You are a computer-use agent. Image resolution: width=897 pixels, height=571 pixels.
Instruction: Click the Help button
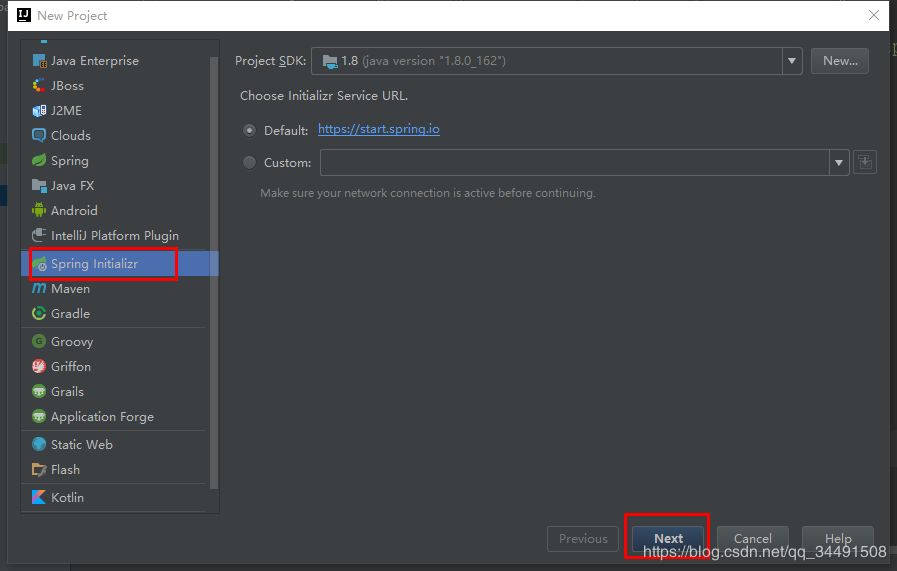838,538
